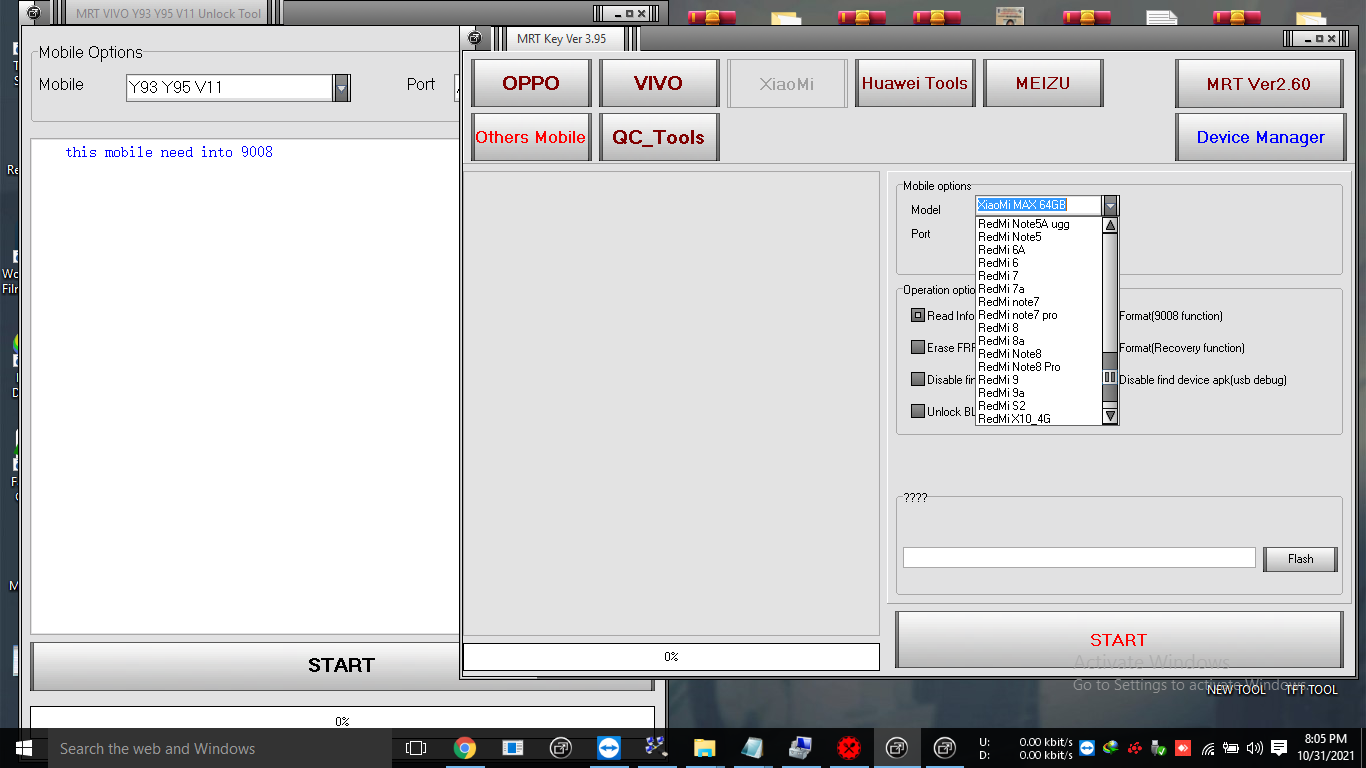Click the Flash file path input field

[x=1079, y=558]
